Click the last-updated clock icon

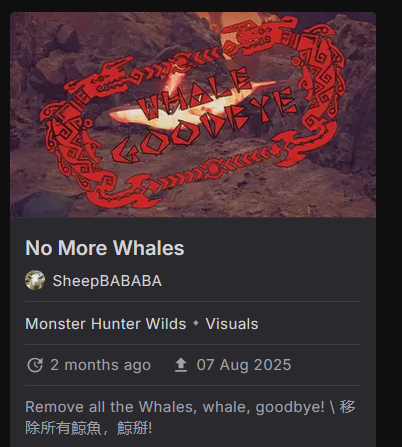pyautogui.click(x=35, y=365)
